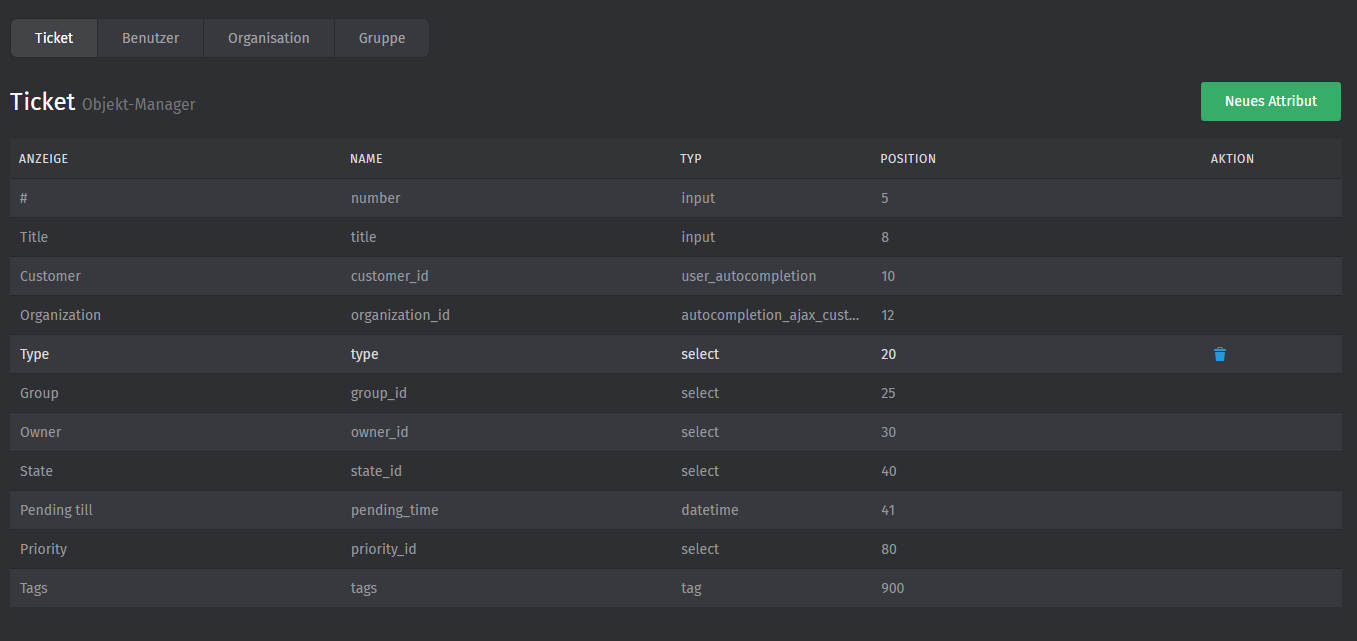Switch to the Ticket tab

click(x=54, y=38)
